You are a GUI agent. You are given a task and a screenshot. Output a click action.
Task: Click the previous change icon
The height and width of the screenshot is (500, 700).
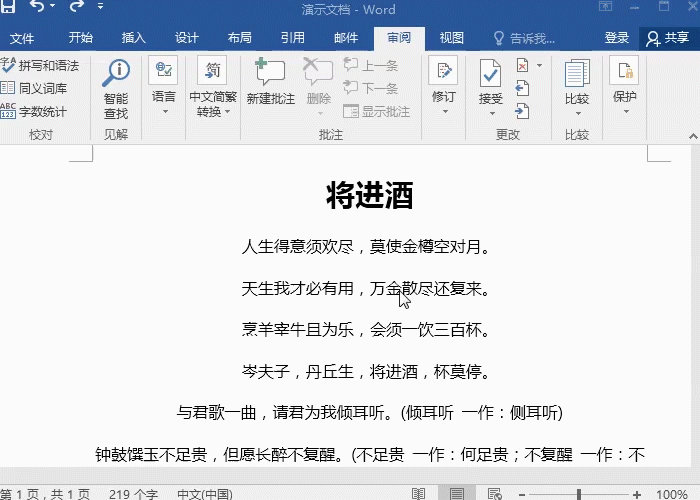tap(522, 88)
